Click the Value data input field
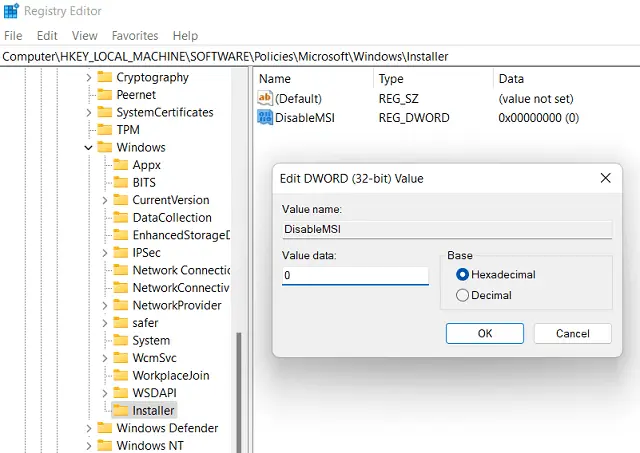This screenshot has height=453, width=640. point(355,275)
